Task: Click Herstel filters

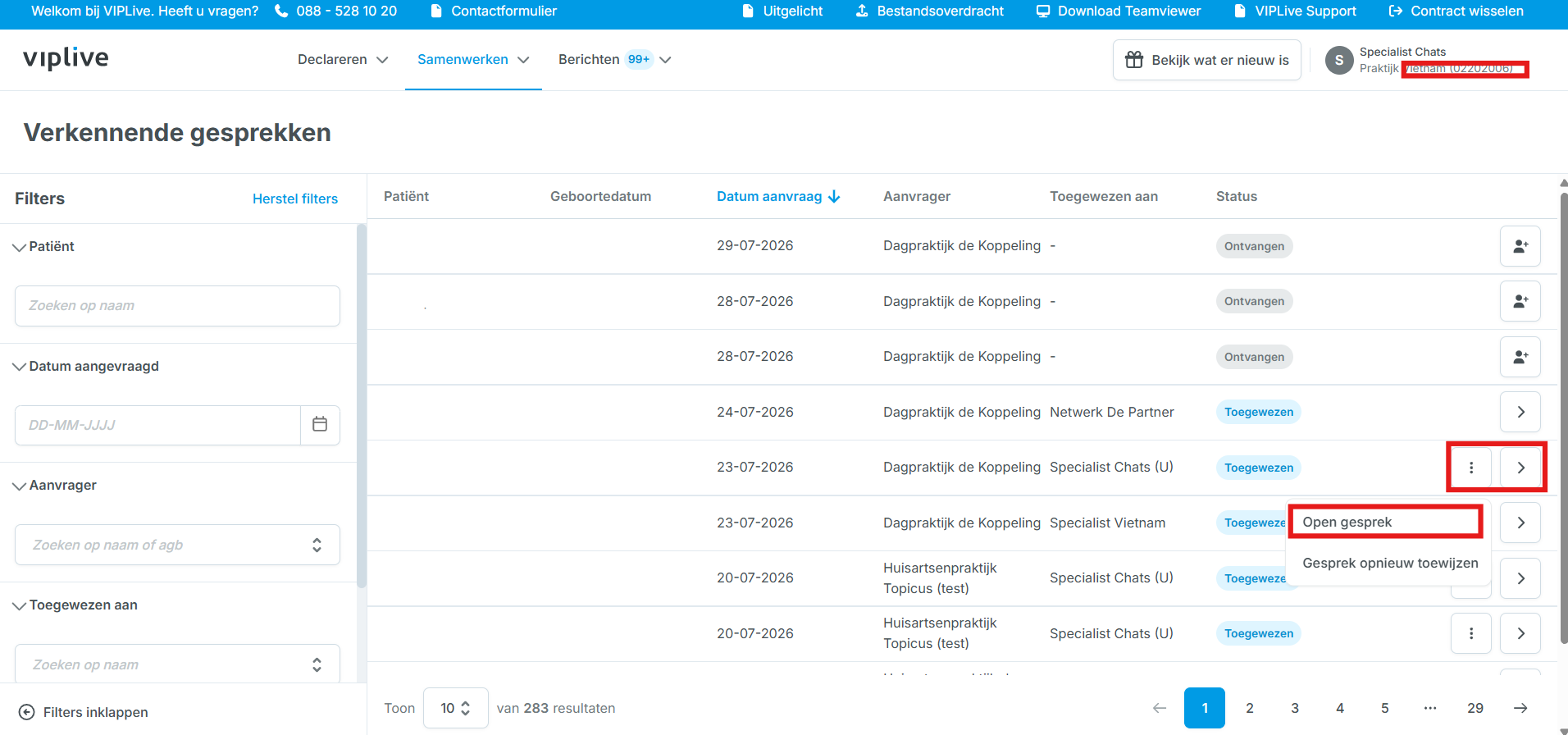Action: click(295, 199)
